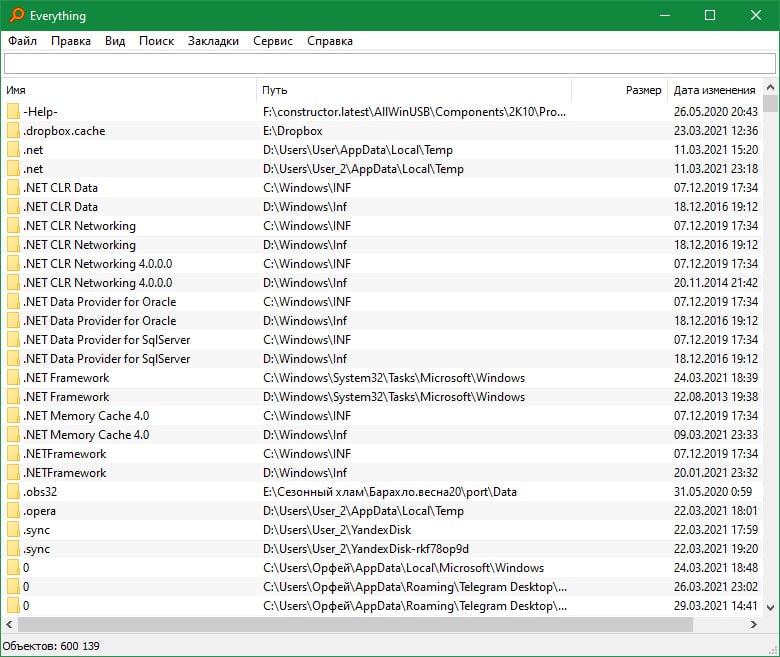The height and width of the screenshot is (657, 780).
Task: Click folder icon beside .obs32
Action: pos(13,492)
